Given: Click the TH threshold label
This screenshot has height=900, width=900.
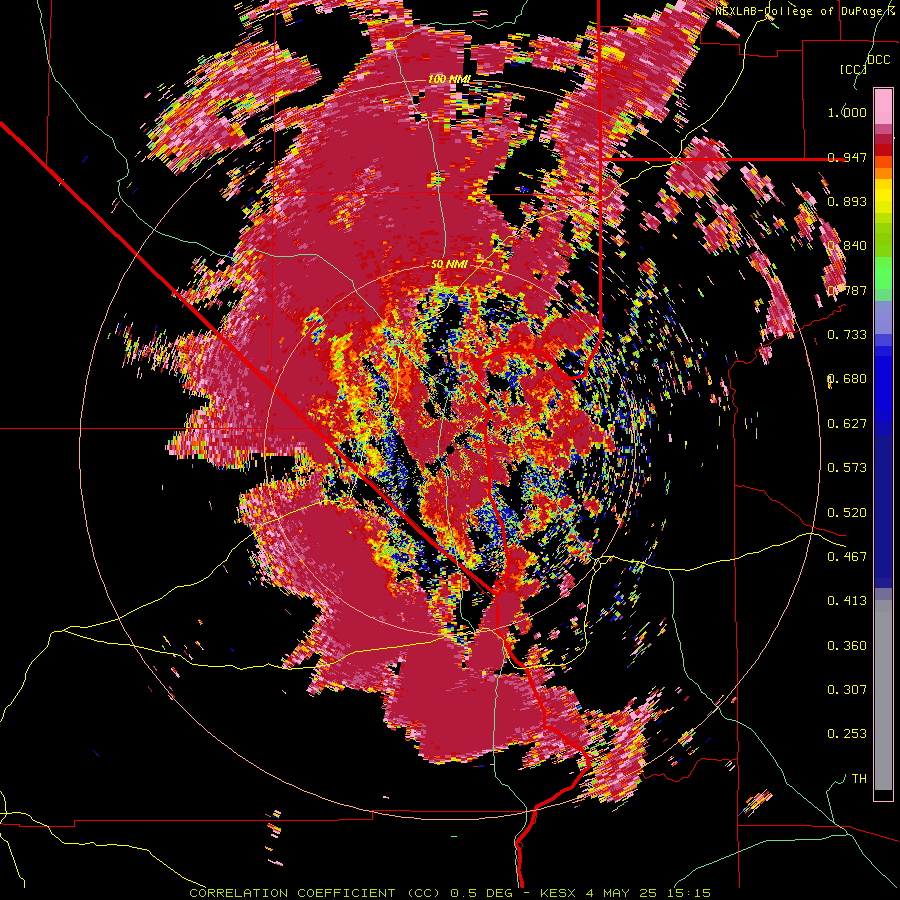Looking at the screenshot, I should tap(859, 779).
